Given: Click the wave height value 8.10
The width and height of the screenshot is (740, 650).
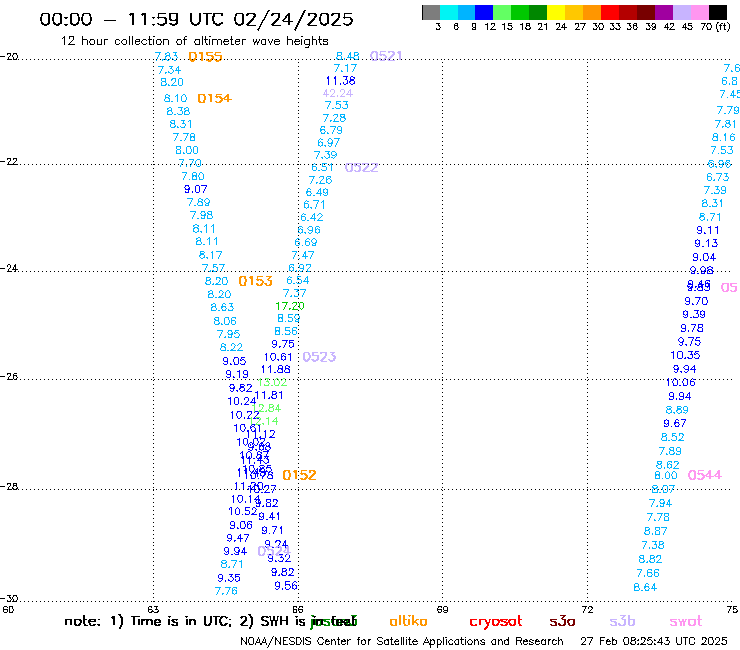Looking at the screenshot, I should pyautogui.click(x=176, y=98).
